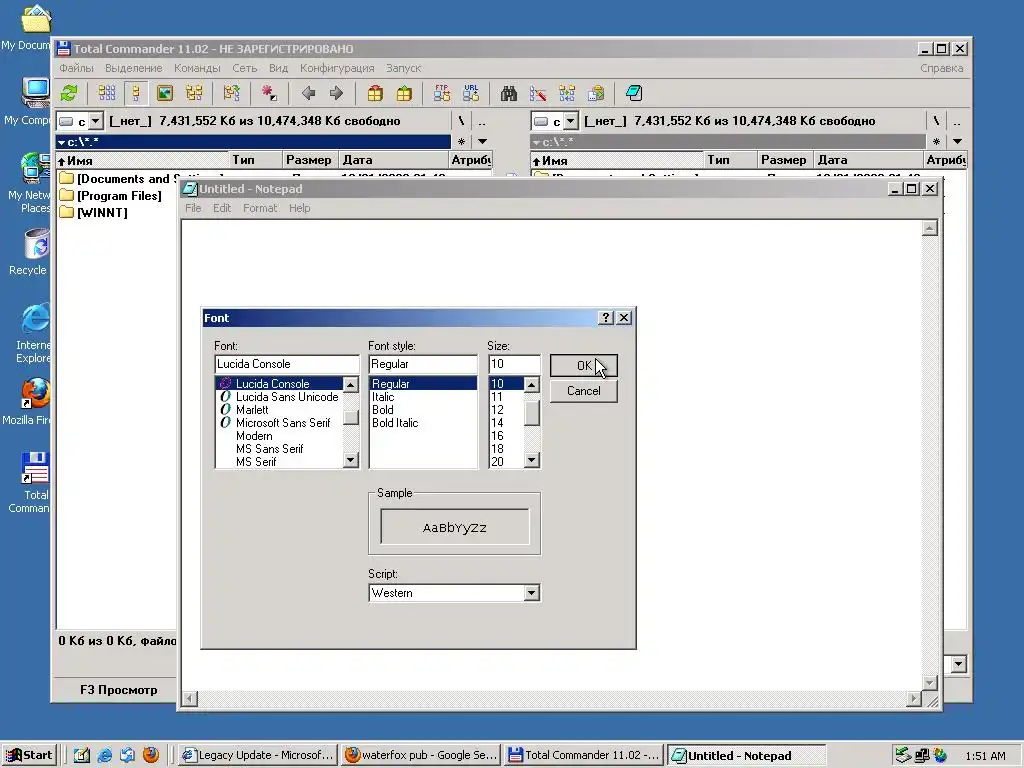
Task: Enable Thumbnail view in Total Commander toolbar
Action: click(165, 93)
